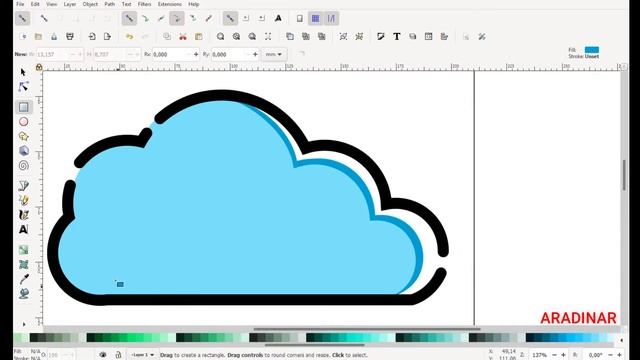Toggle Snap to guides
Viewport: 640px width, 360px height.
click(331, 18)
